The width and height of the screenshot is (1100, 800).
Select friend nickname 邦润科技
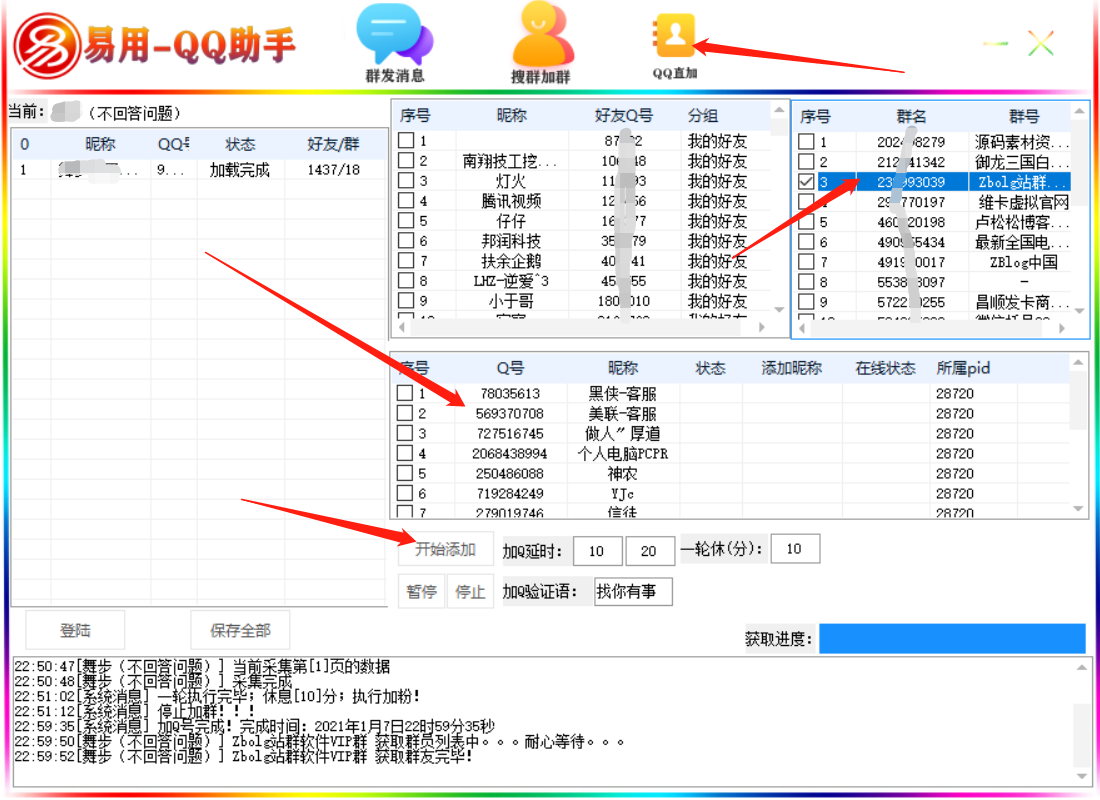[x=511, y=241]
